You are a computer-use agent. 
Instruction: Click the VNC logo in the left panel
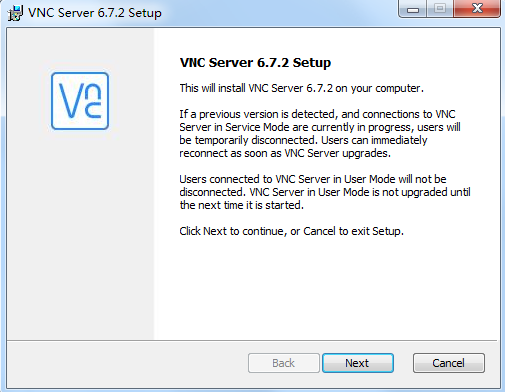[x=80, y=101]
